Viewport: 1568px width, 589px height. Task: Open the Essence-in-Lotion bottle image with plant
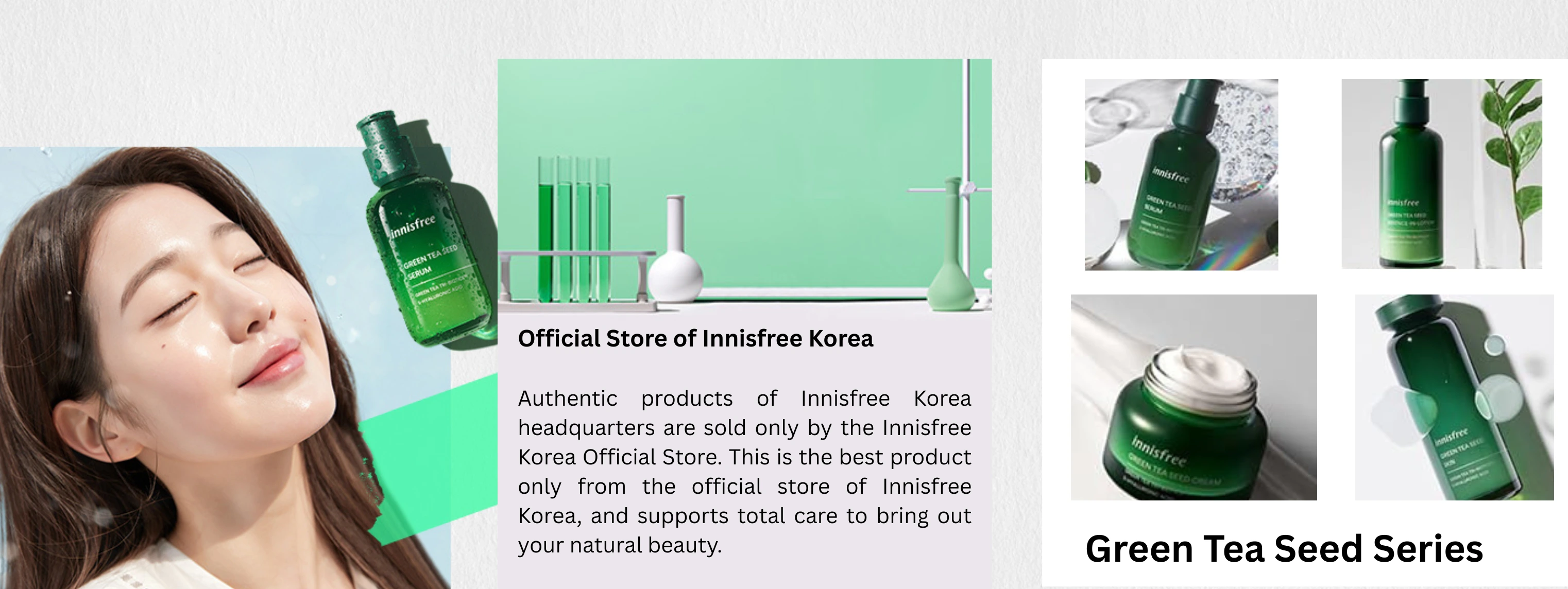tap(1441, 174)
